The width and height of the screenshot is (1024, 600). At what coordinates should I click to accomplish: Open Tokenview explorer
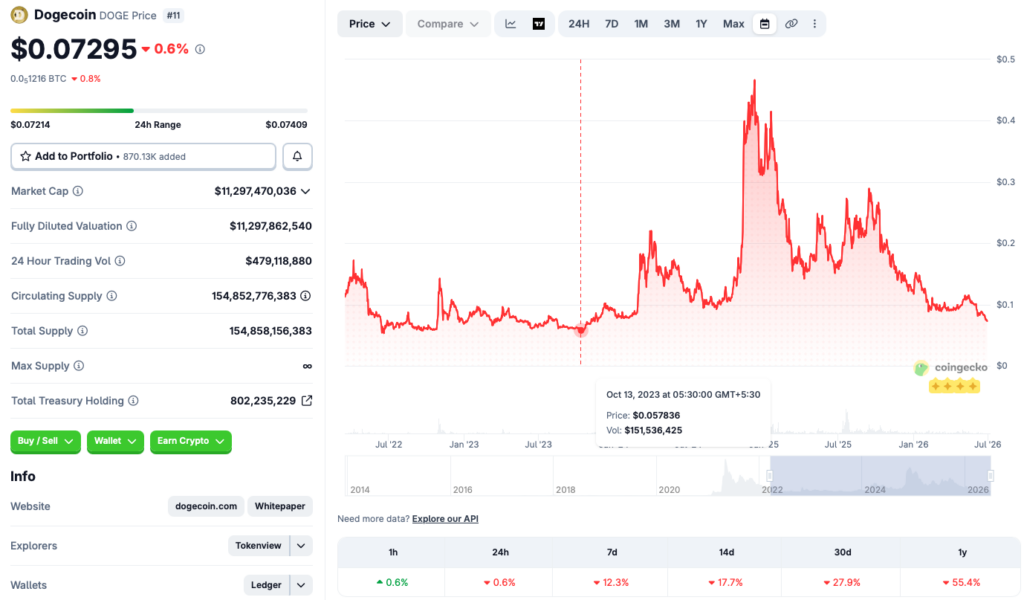click(x=259, y=546)
